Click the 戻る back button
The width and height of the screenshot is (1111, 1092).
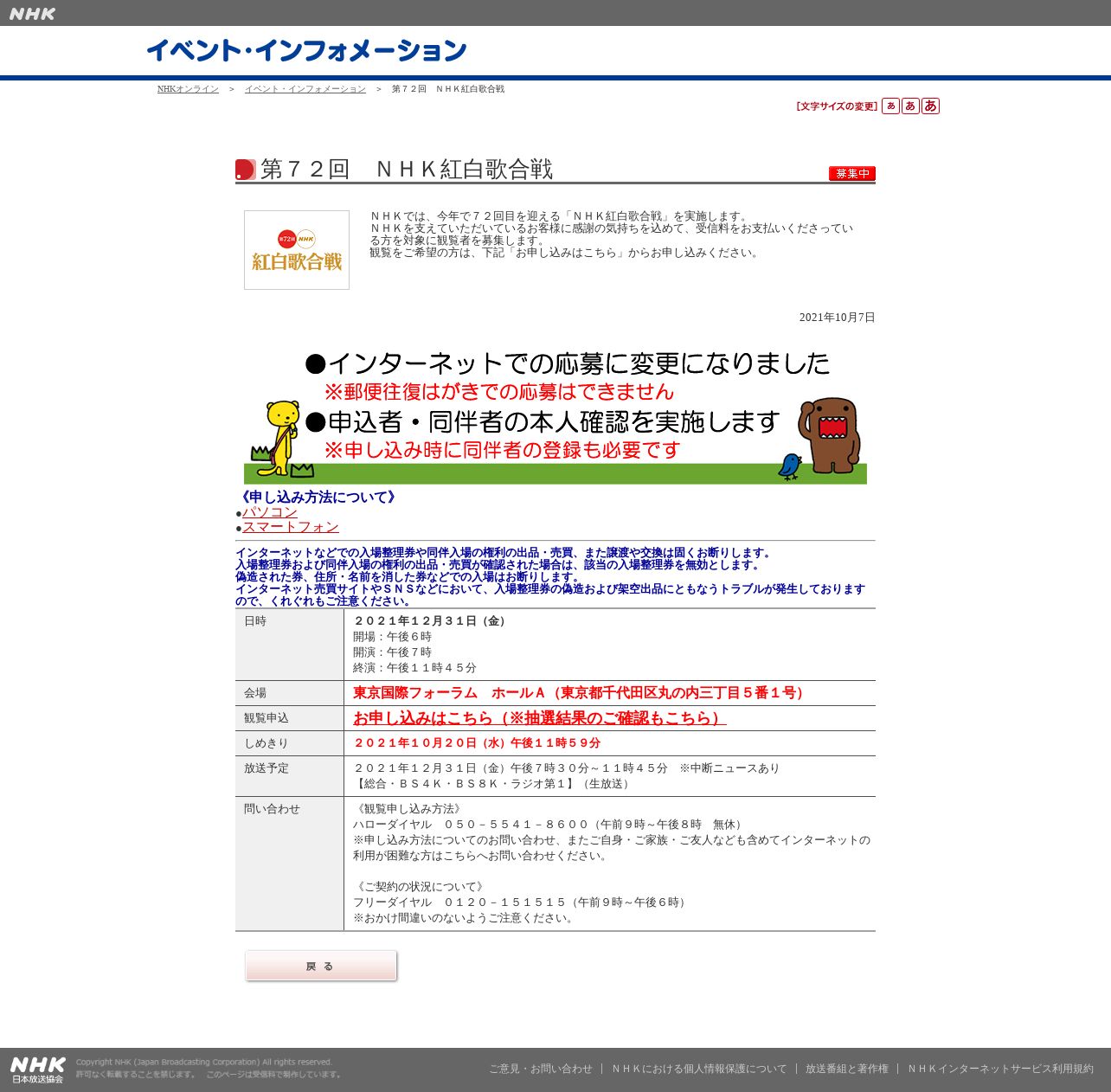[321, 966]
